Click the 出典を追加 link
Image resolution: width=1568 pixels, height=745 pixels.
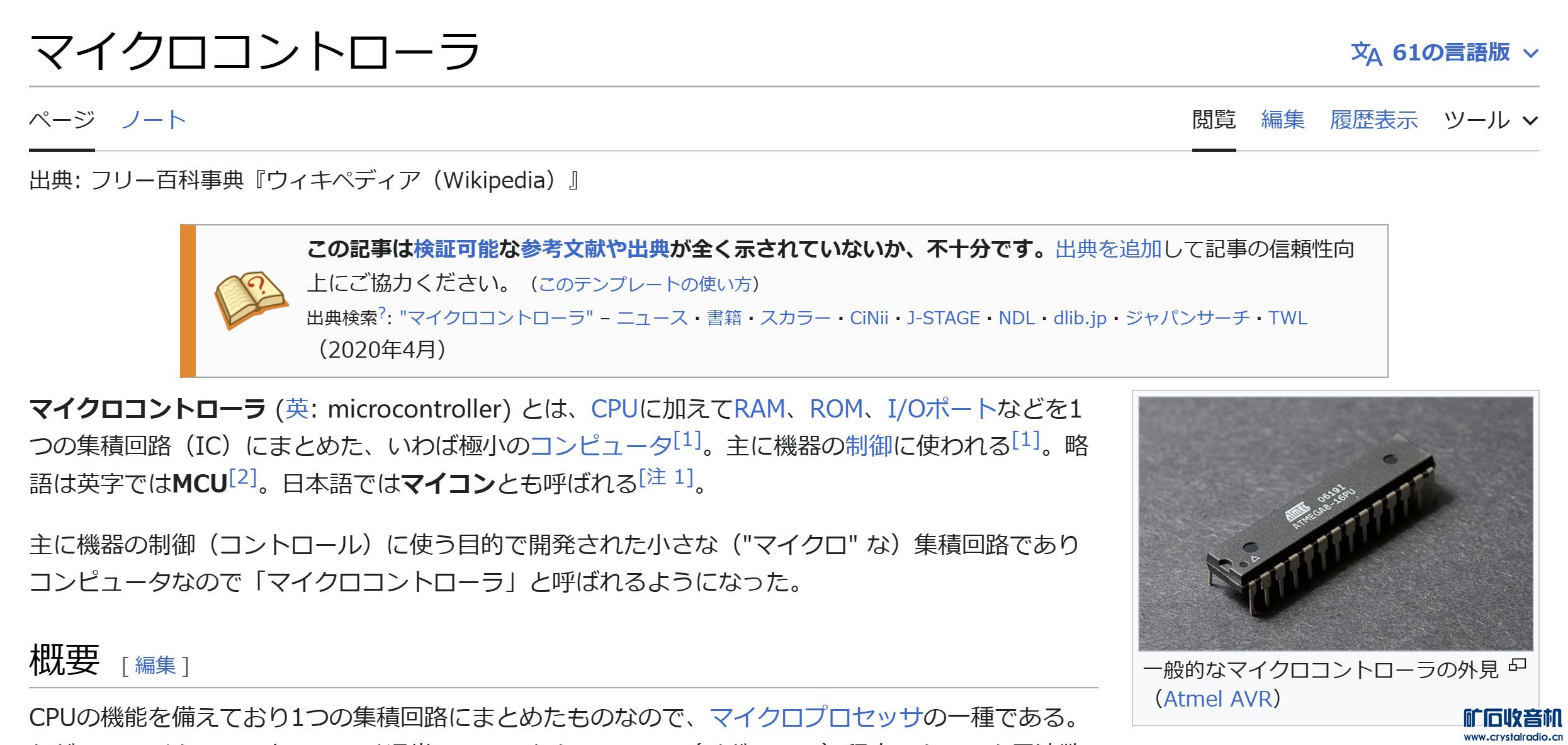(x=1108, y=249)
